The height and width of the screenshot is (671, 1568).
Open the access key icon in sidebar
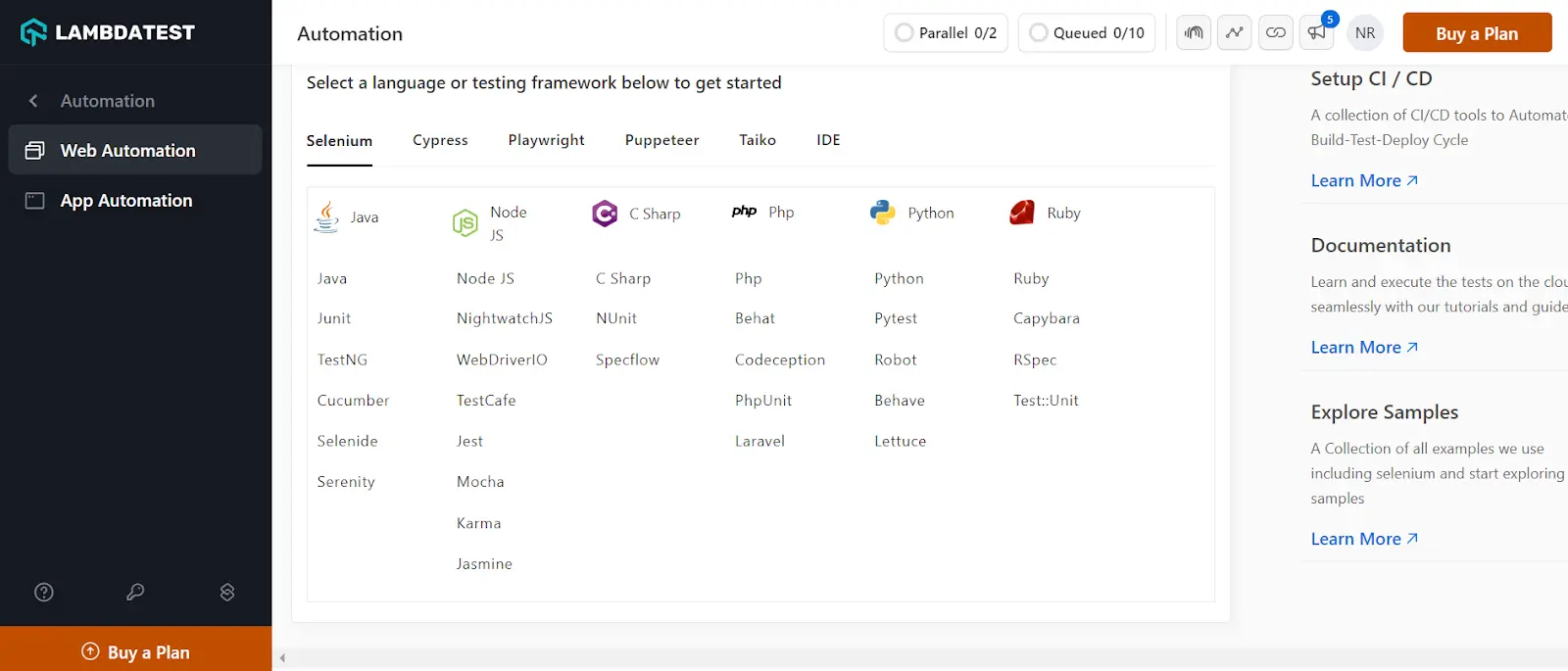[x=135, y=592]
